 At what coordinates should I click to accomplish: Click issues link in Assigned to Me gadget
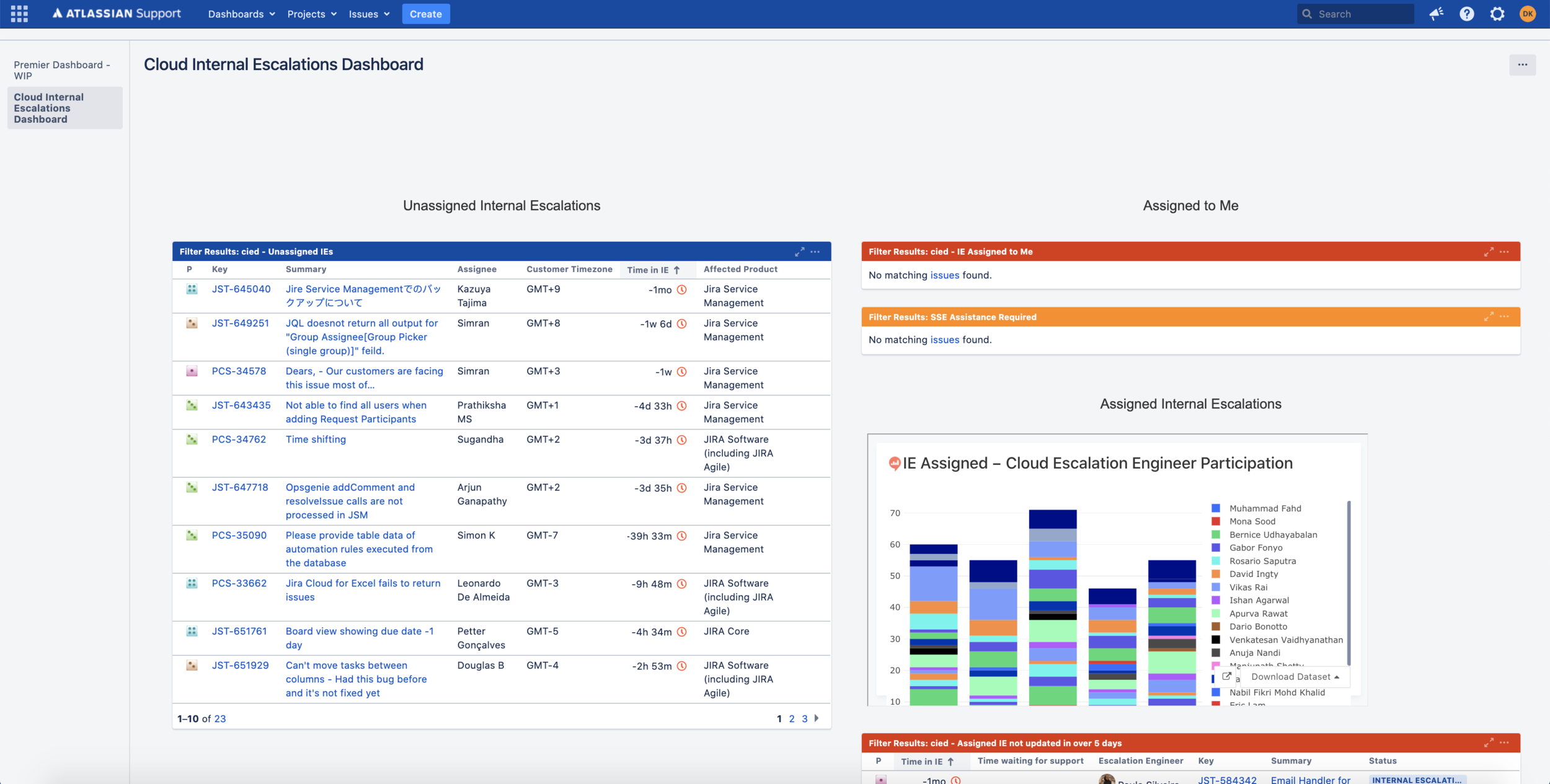click(944, 275)
